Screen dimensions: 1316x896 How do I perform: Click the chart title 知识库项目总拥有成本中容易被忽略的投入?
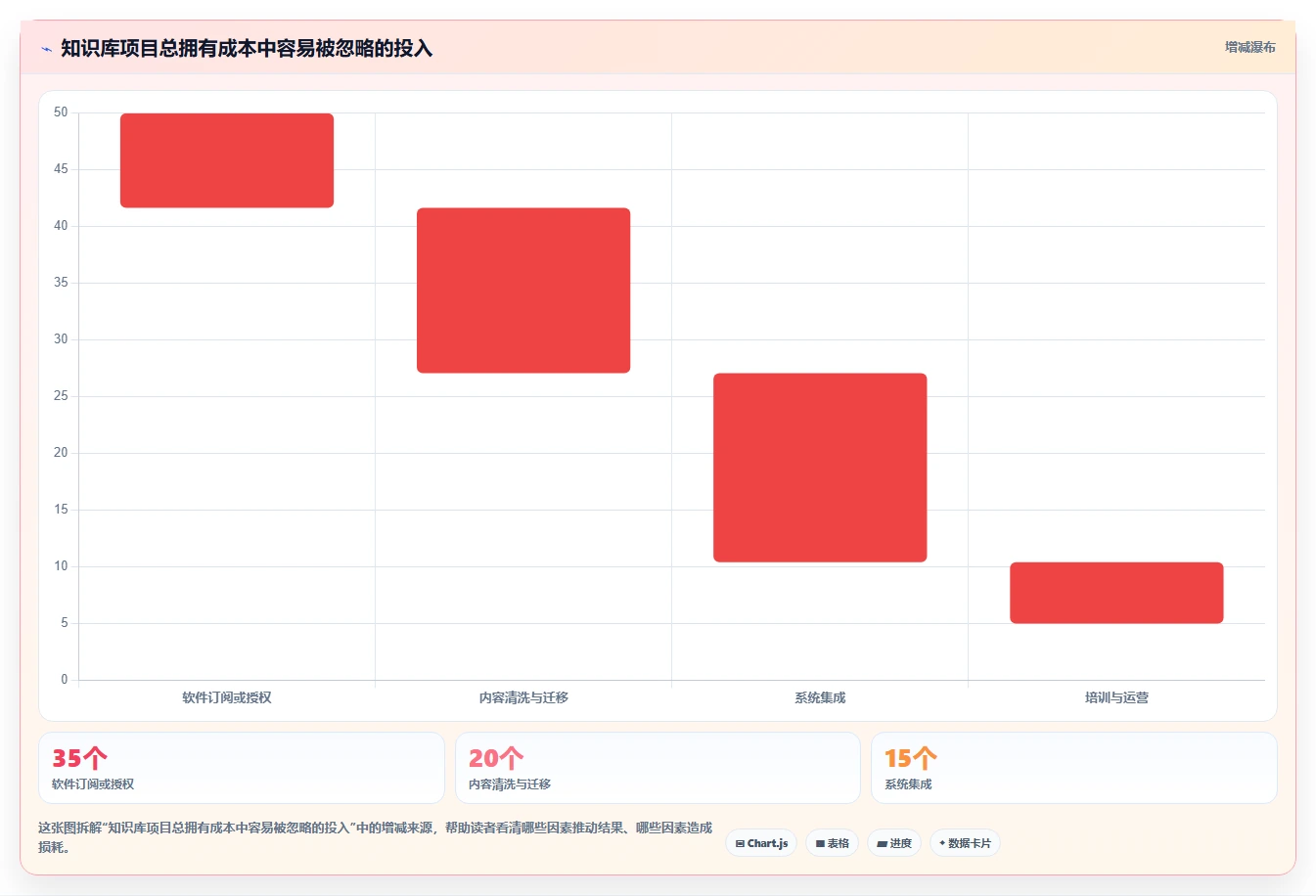tap(247, 48)
